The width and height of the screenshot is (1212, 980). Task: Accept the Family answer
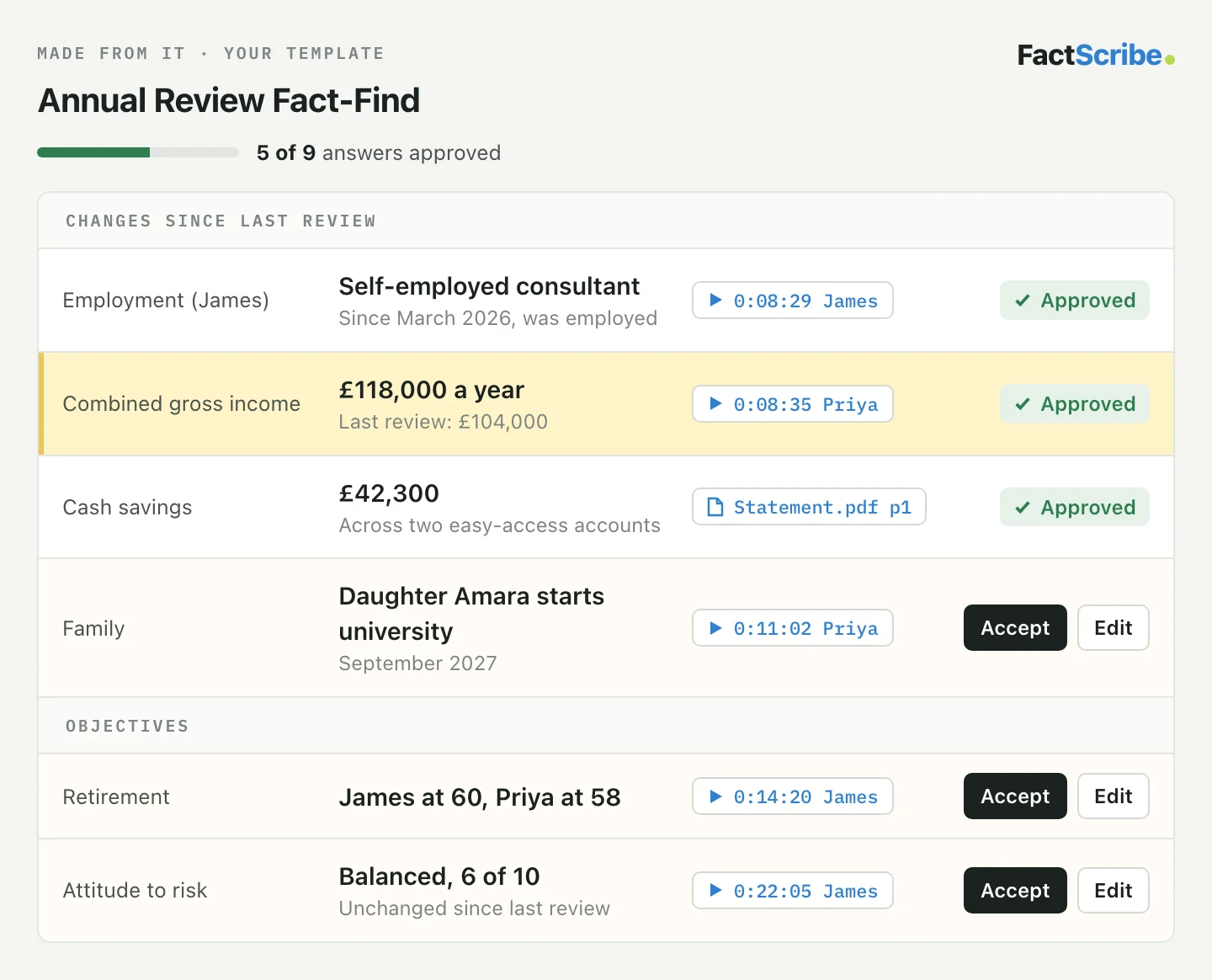tap(1015, 628)
